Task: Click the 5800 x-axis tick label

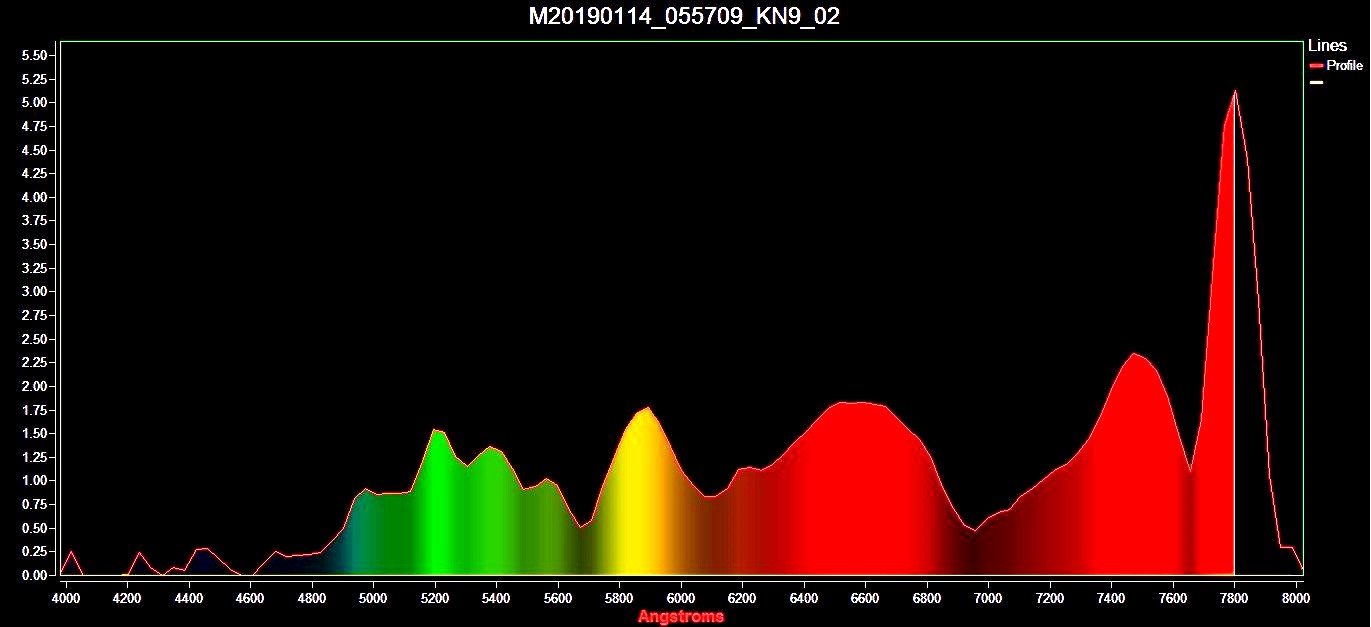Action: pos(619,598)
